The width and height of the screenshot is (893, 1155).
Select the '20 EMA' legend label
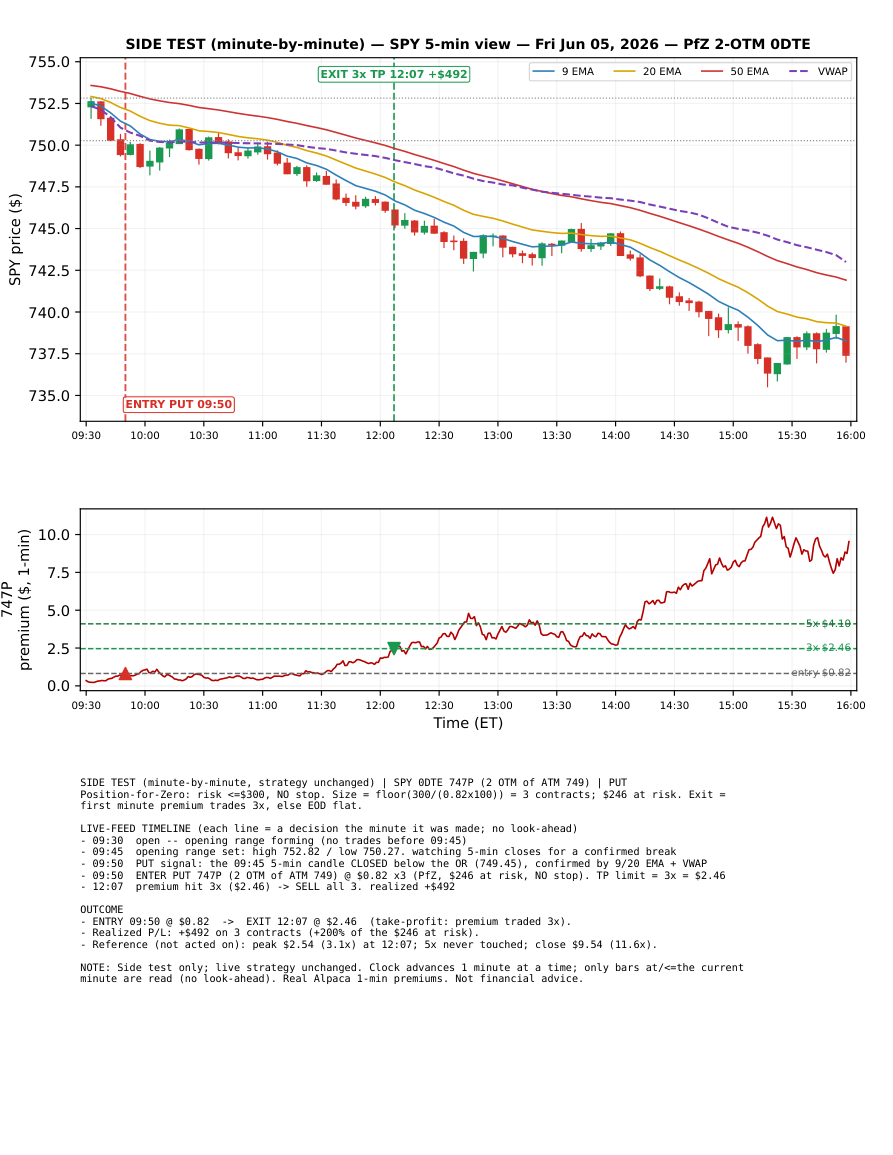click(x=662, y=71)
